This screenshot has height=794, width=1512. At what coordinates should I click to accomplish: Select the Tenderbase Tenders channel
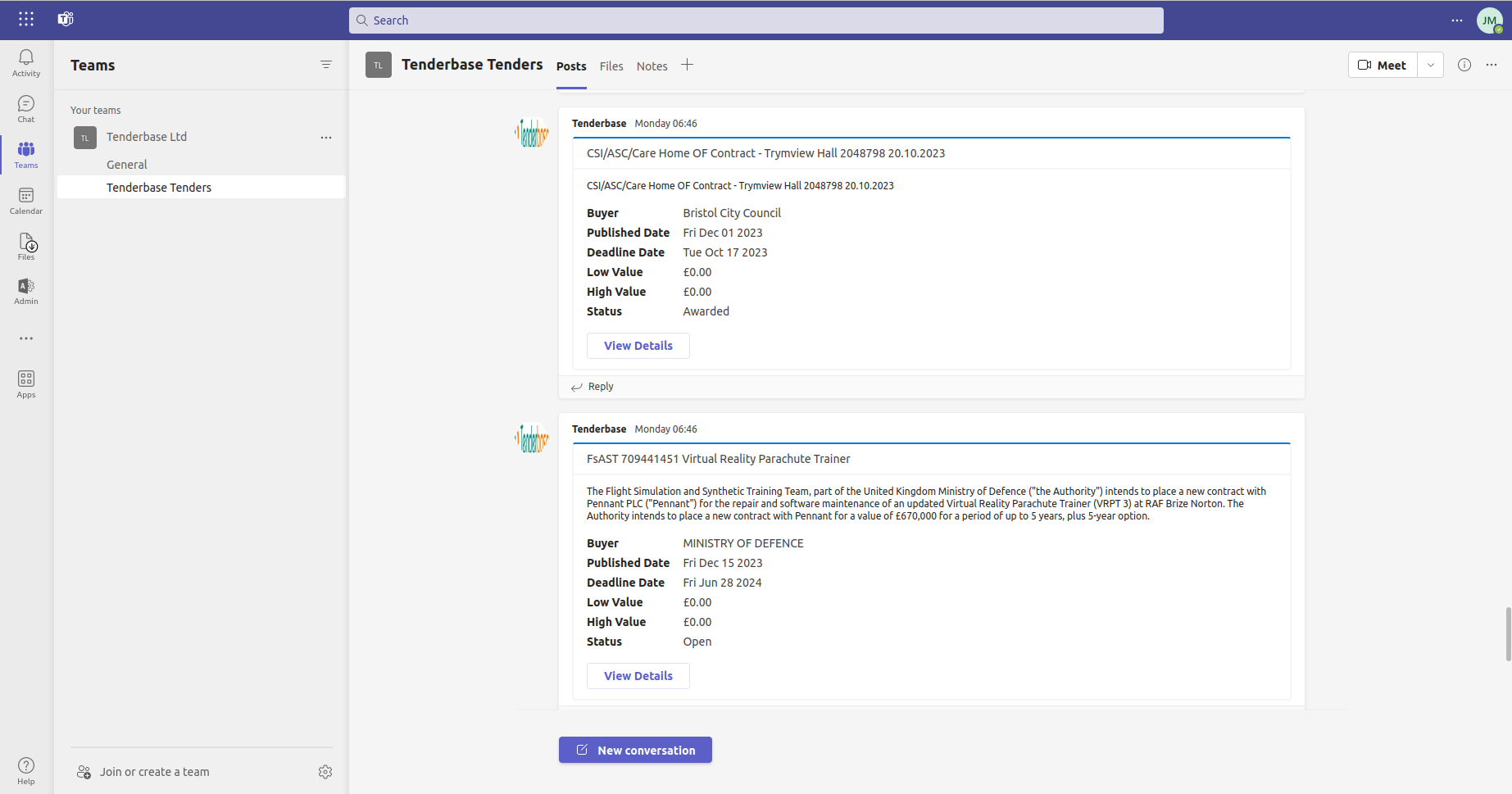[x=158, y=187]
